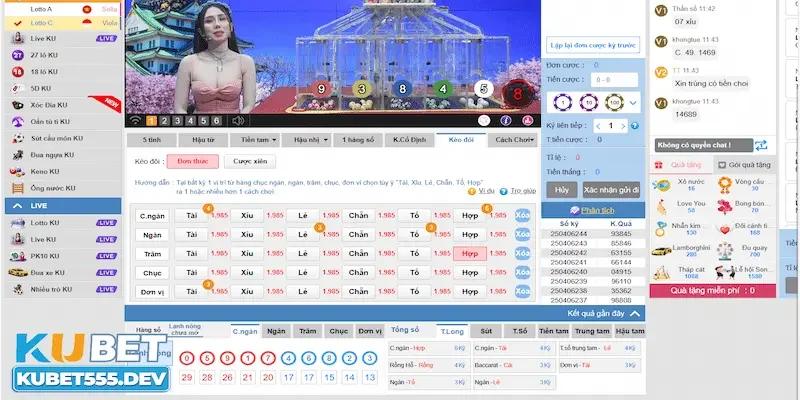800x400 pixels.
Task: Select Hợp in the Trăm row
Action: (x=470, y=254)
